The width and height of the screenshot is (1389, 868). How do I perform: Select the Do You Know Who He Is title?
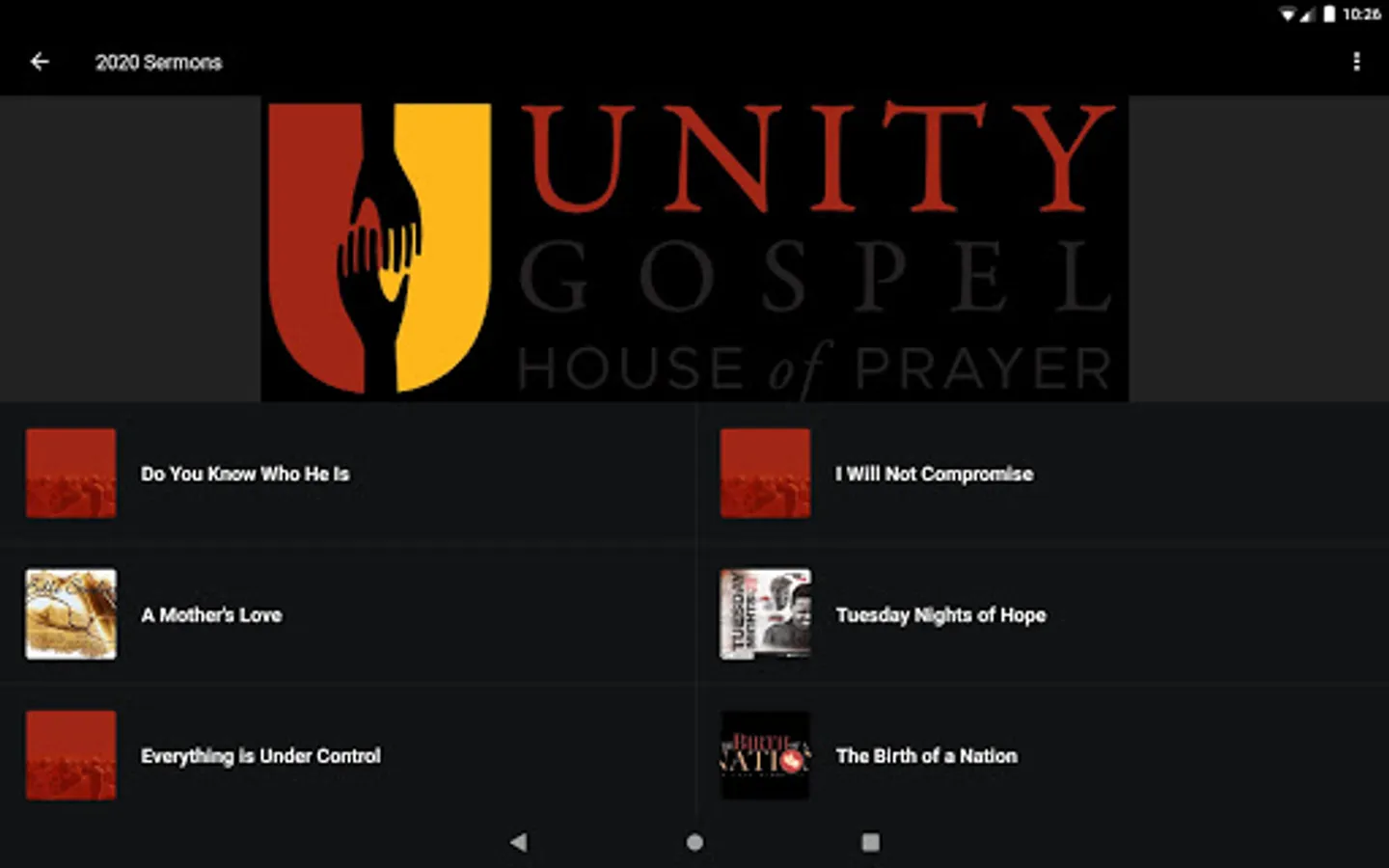click(245, 474)
